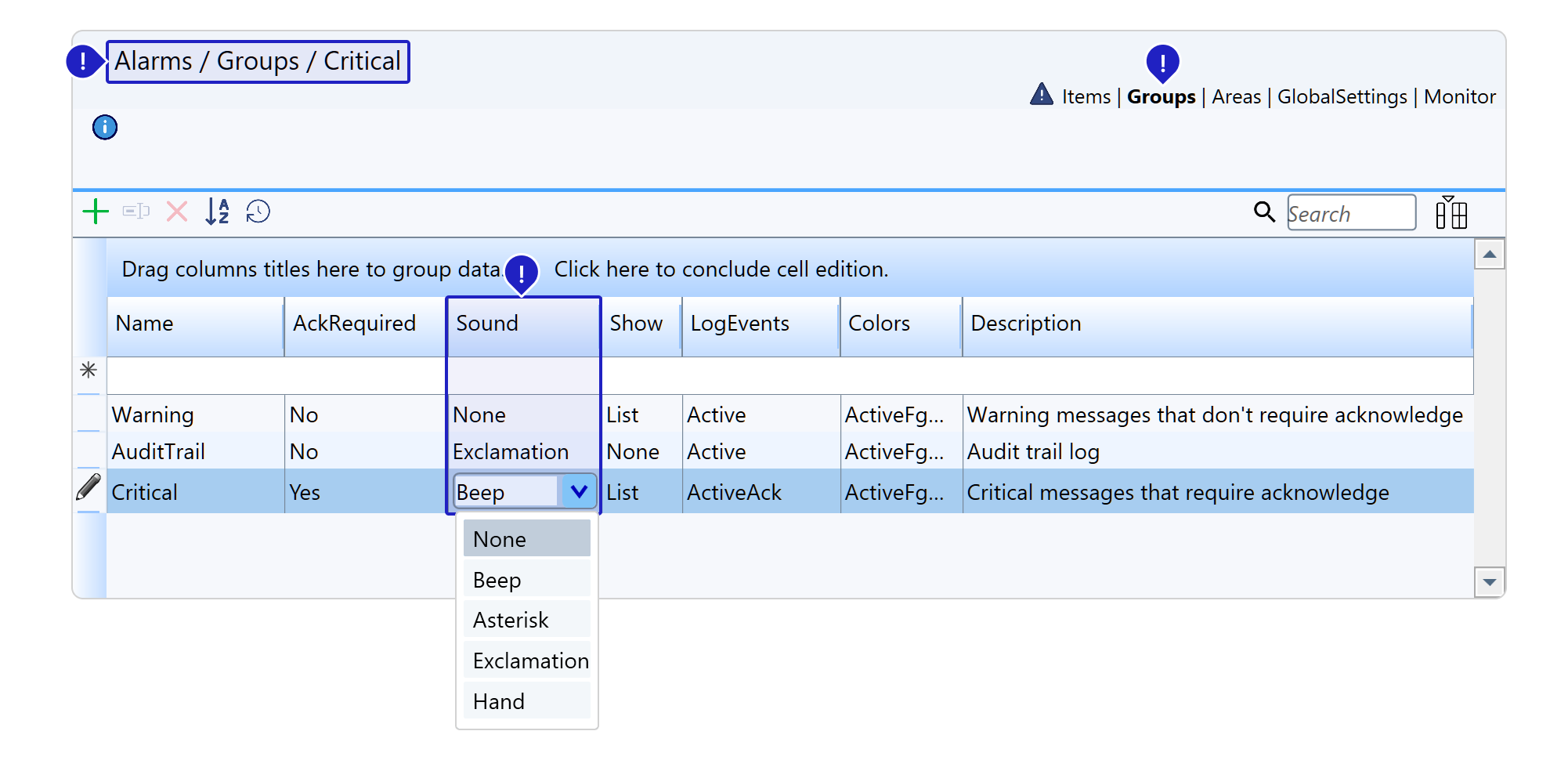Go to the Monitor tab
1568x760 pixels.
click(x=1459, y=97)
